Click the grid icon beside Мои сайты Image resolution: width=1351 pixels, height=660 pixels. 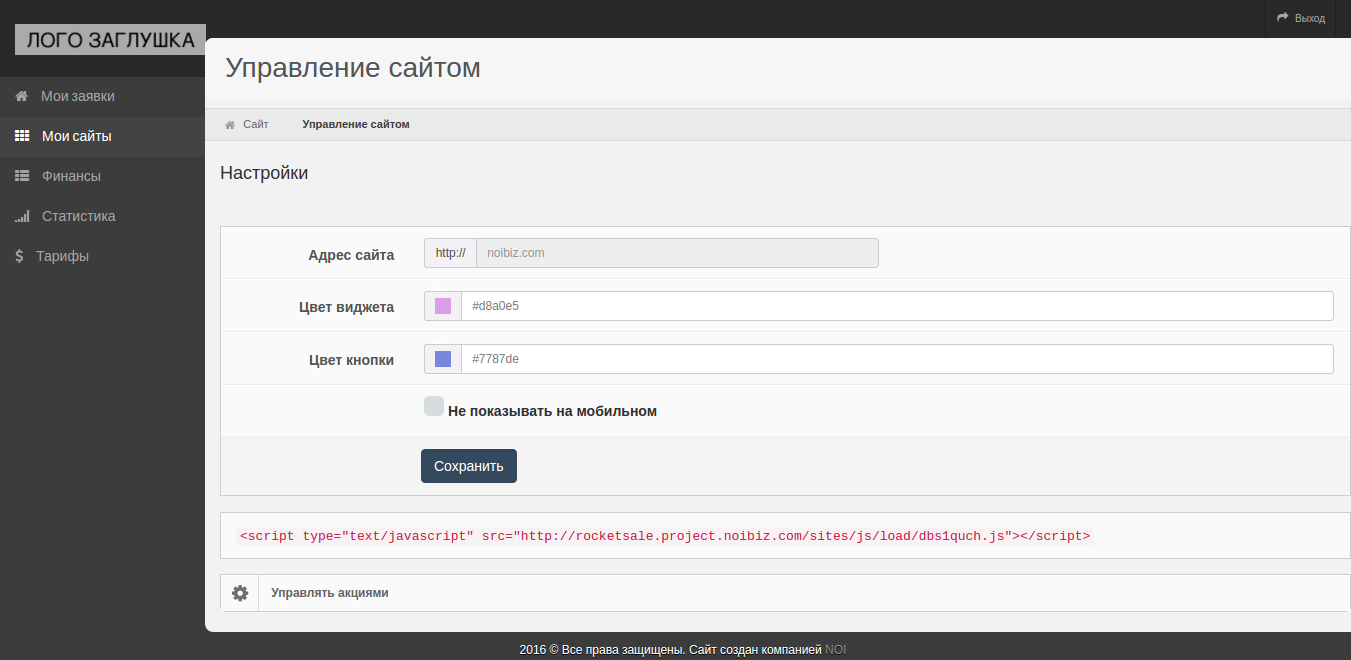pyautogui.click(x=22, y=136)
